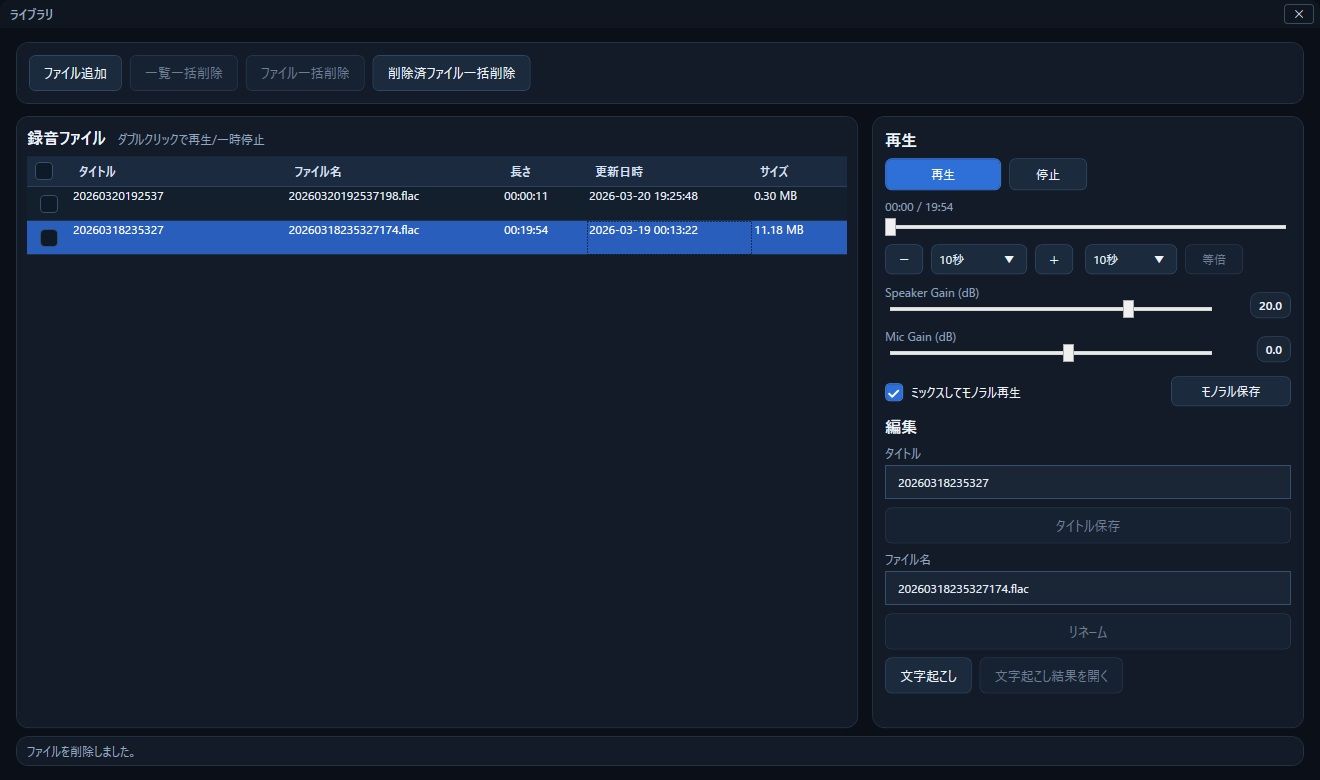1320x780 pixels.
Task: Open the skip-back 10秒 dropdown
Action: (x=978, y=260)
